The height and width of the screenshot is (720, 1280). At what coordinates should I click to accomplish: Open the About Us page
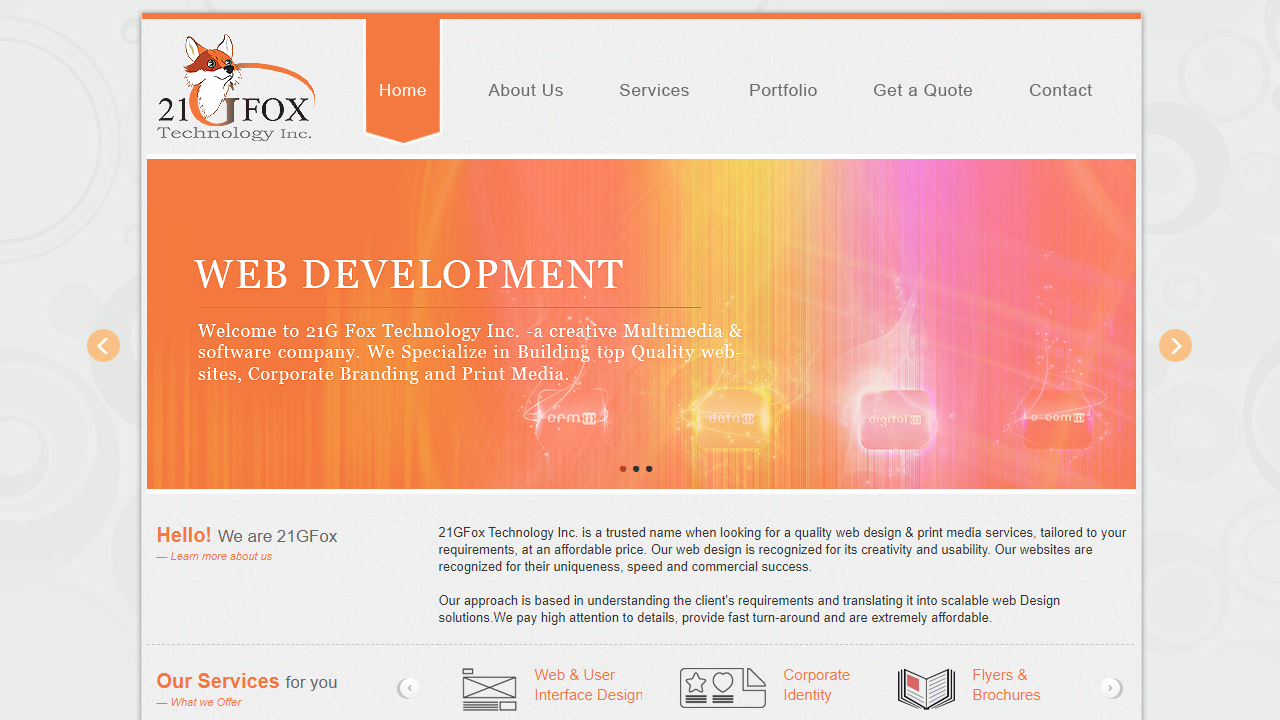[526, 90]
